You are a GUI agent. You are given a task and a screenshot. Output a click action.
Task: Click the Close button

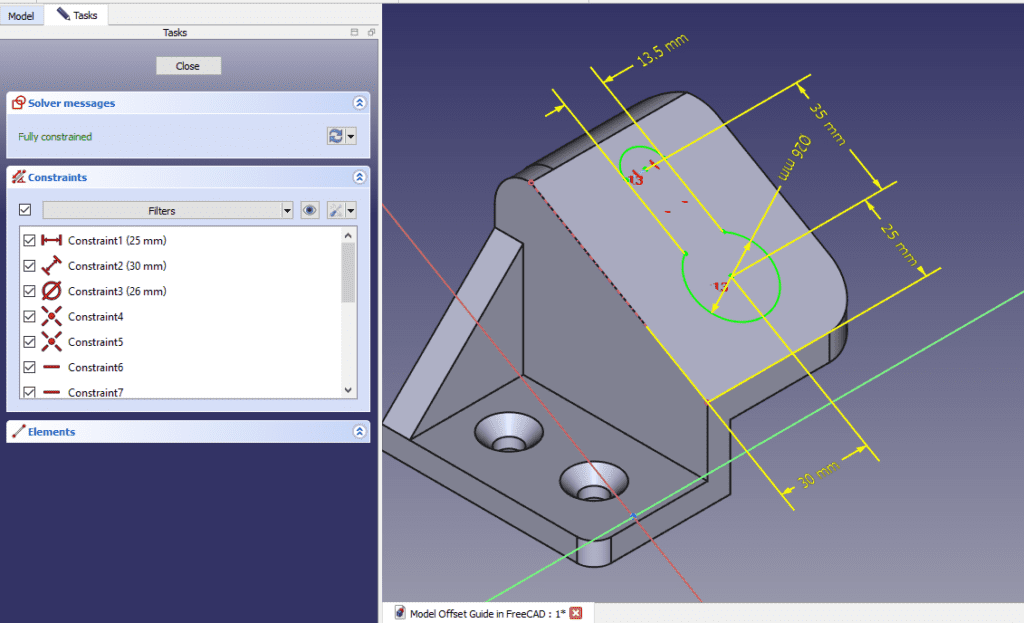(x=188, y=65)
